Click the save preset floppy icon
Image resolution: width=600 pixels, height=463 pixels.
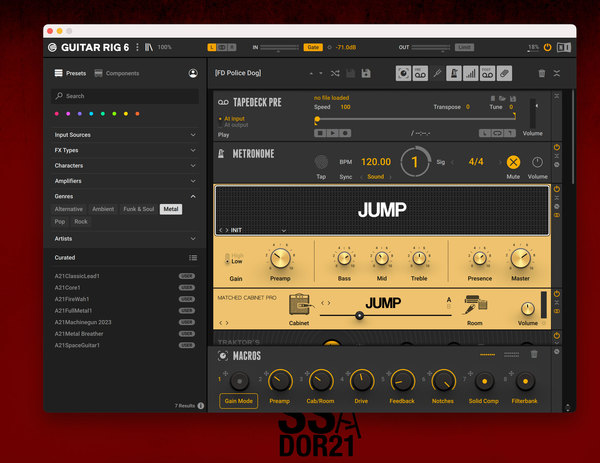pyautogui.click(x=366, y=73)
